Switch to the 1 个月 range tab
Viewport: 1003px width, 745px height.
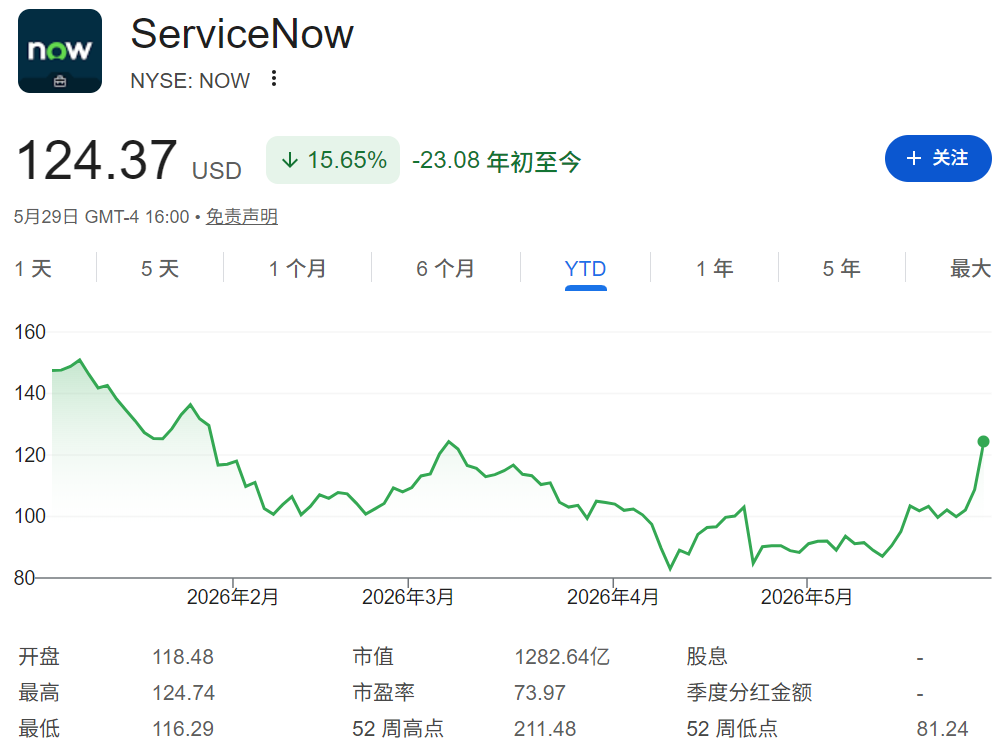pos(297,269)
